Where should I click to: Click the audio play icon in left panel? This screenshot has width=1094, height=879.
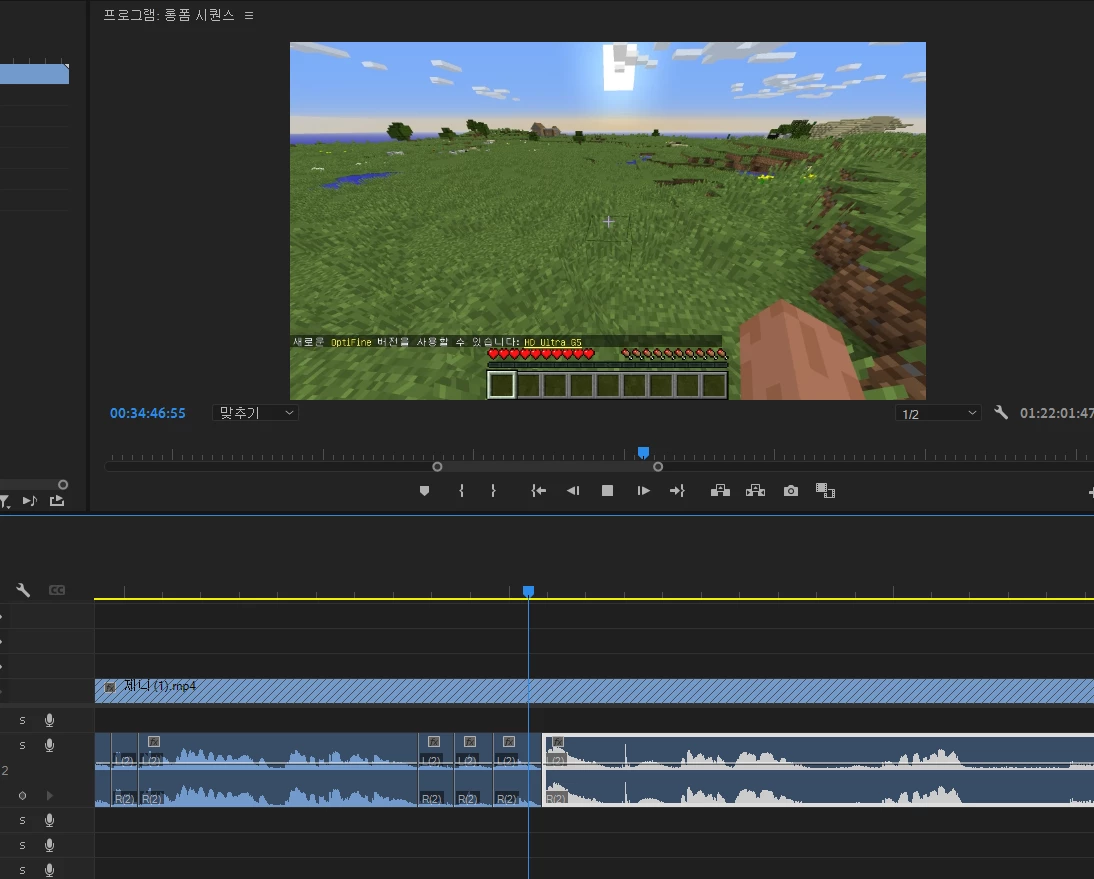point(29,501)
